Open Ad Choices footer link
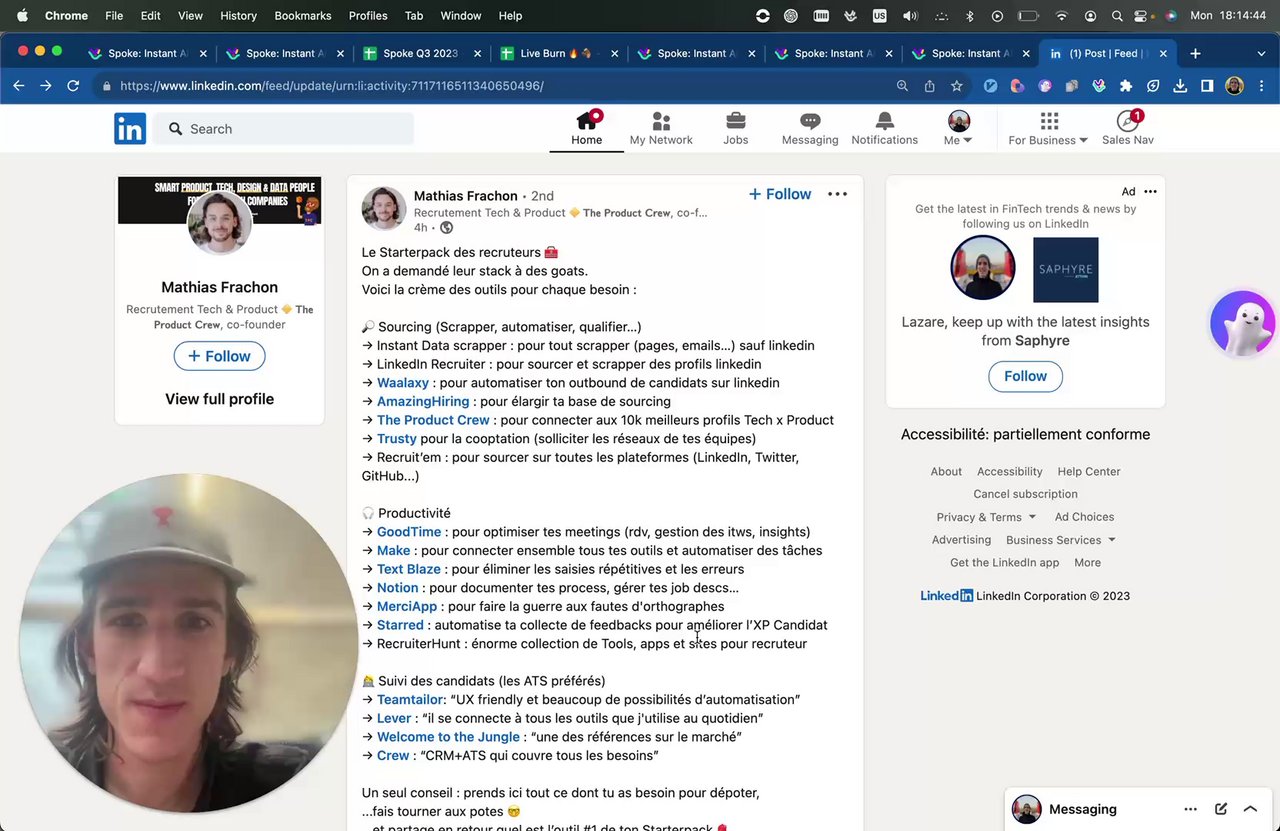 coord(1084,517)
